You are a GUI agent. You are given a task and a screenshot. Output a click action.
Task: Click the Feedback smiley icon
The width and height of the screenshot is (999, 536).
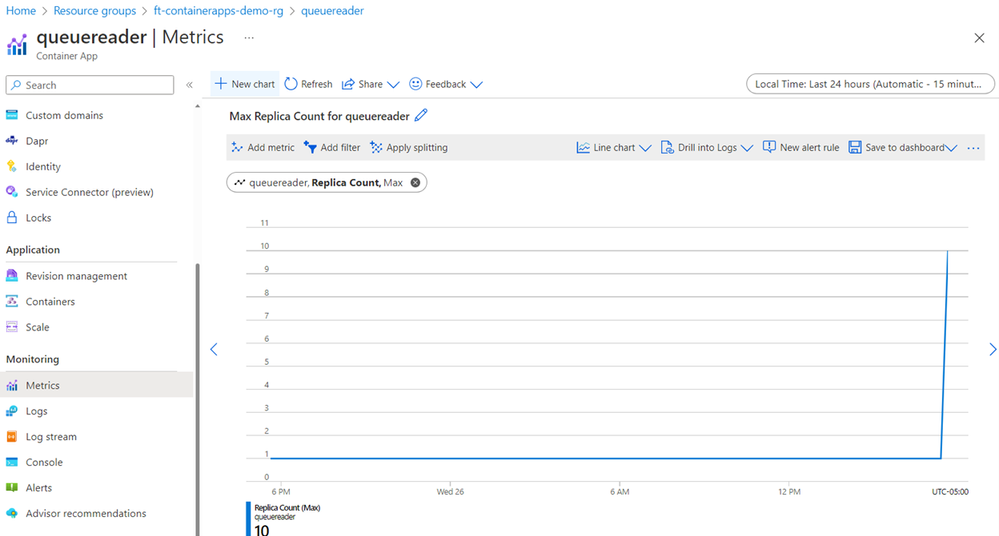coord(415,84)
